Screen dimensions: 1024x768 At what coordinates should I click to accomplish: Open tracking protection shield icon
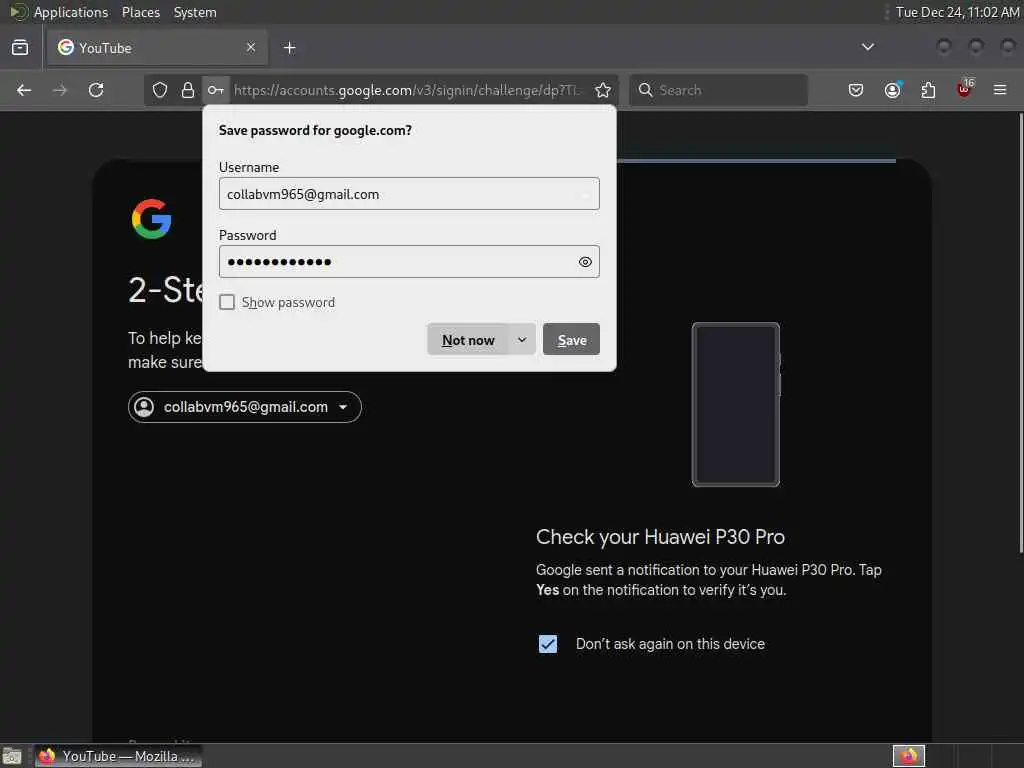pos(160,90)
